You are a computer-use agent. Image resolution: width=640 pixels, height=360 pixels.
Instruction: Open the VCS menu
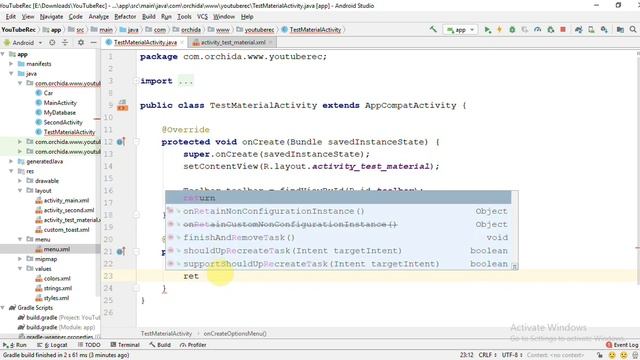tap(202, 17)
